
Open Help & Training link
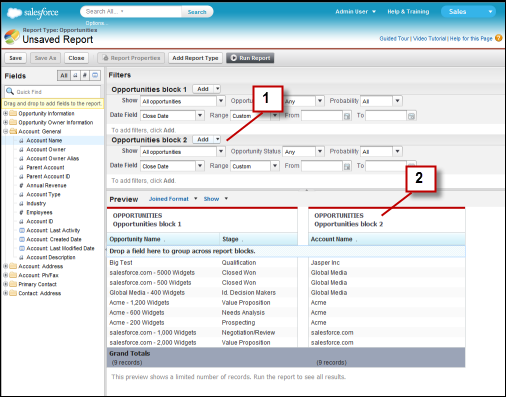pyautogui.click(x=408, y=12)
